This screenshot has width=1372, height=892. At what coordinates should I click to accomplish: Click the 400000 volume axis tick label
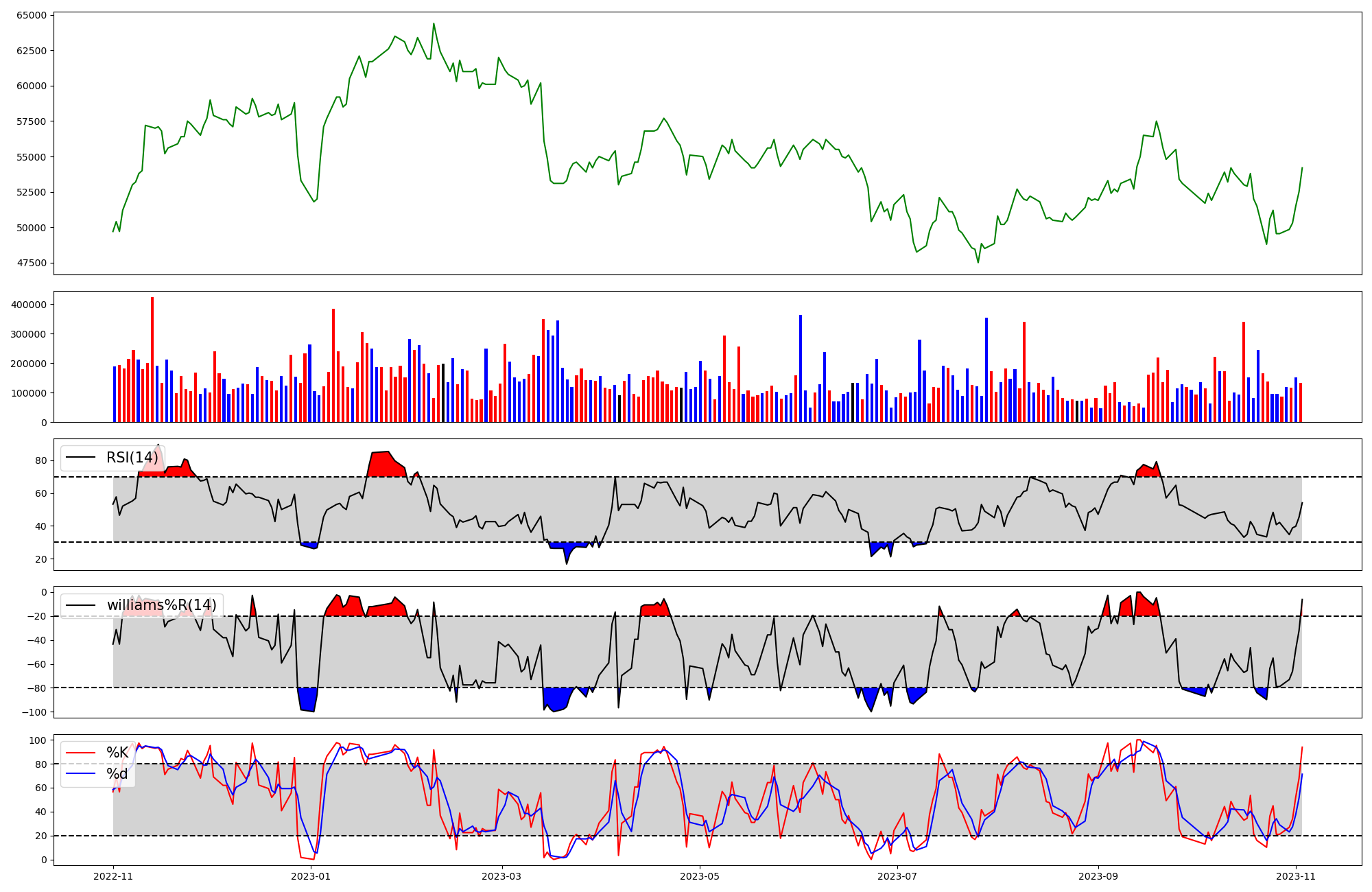29,305
